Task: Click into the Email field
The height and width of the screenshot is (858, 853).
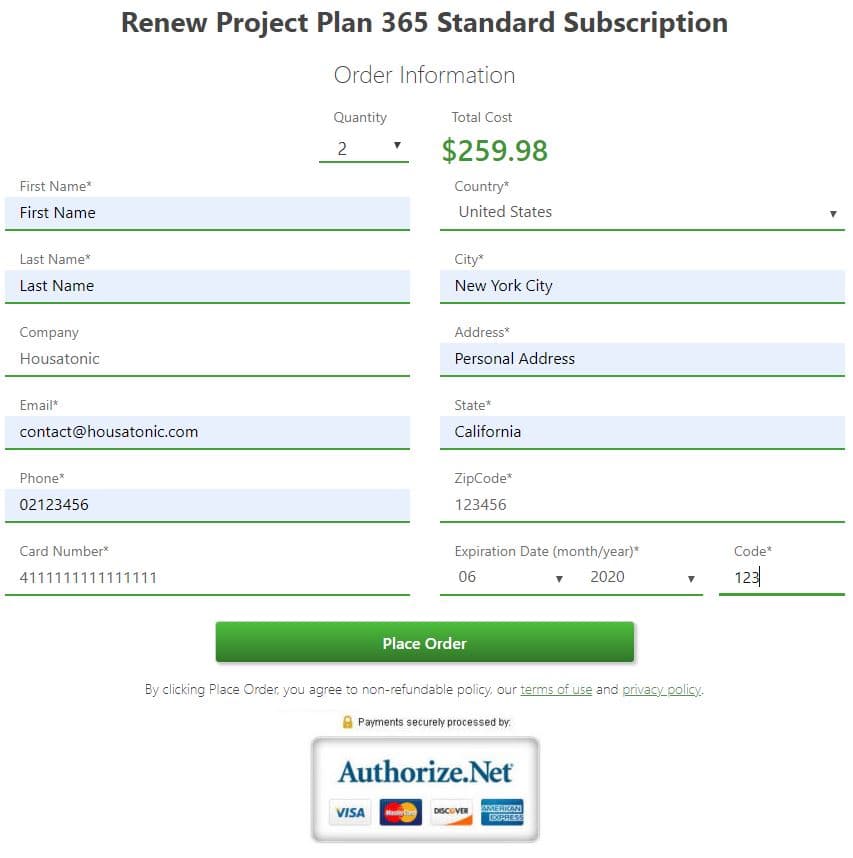Action: click(207, 432)
